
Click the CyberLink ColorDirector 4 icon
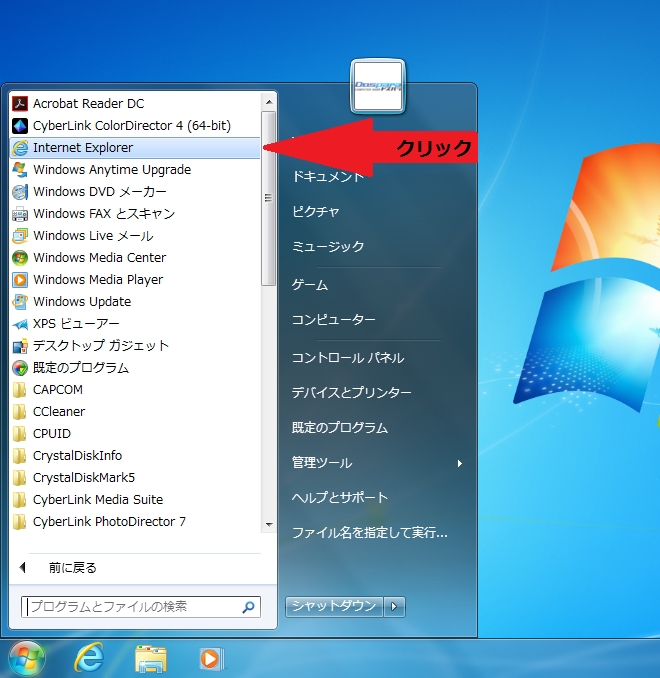click(x=19, y=126)
